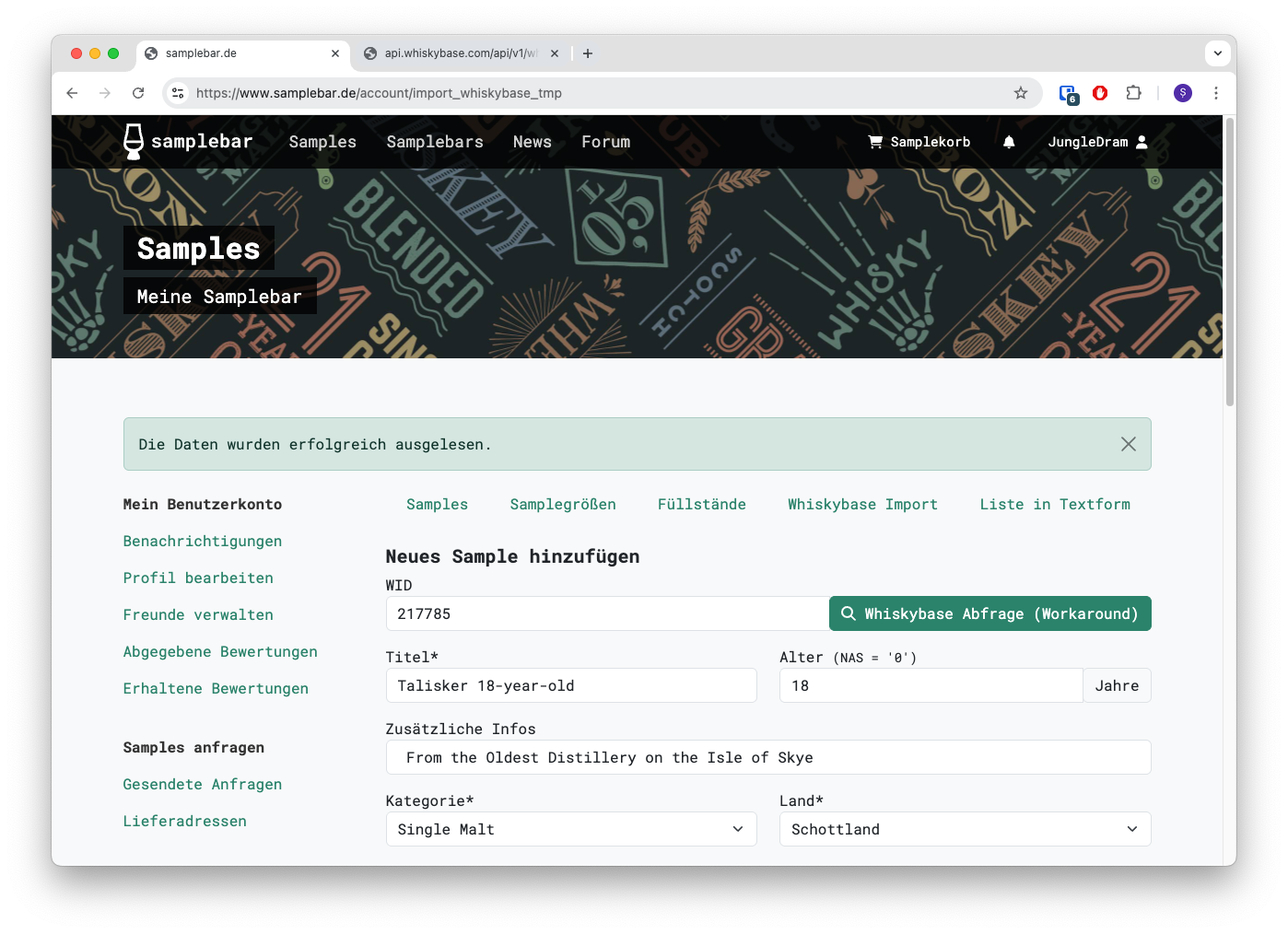Expand the Land dropdown showing Schottland
1288x934 pixels.
(965, 829)
